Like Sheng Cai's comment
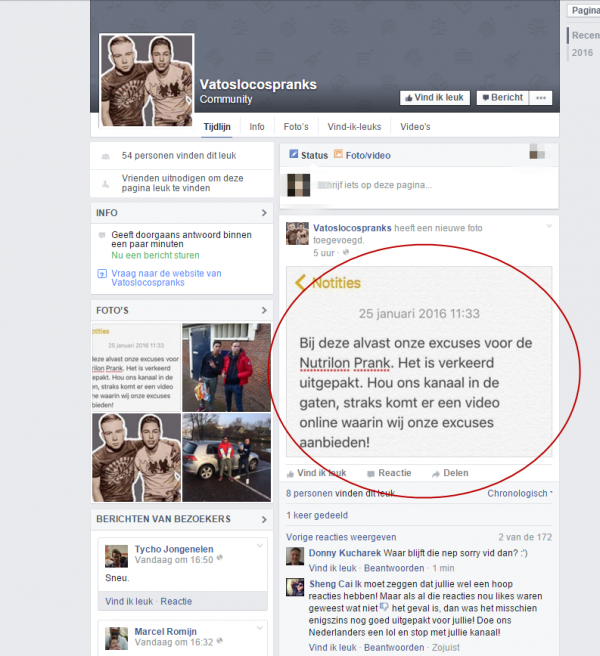This screenshot has width=600, height=656. point(333,648)
